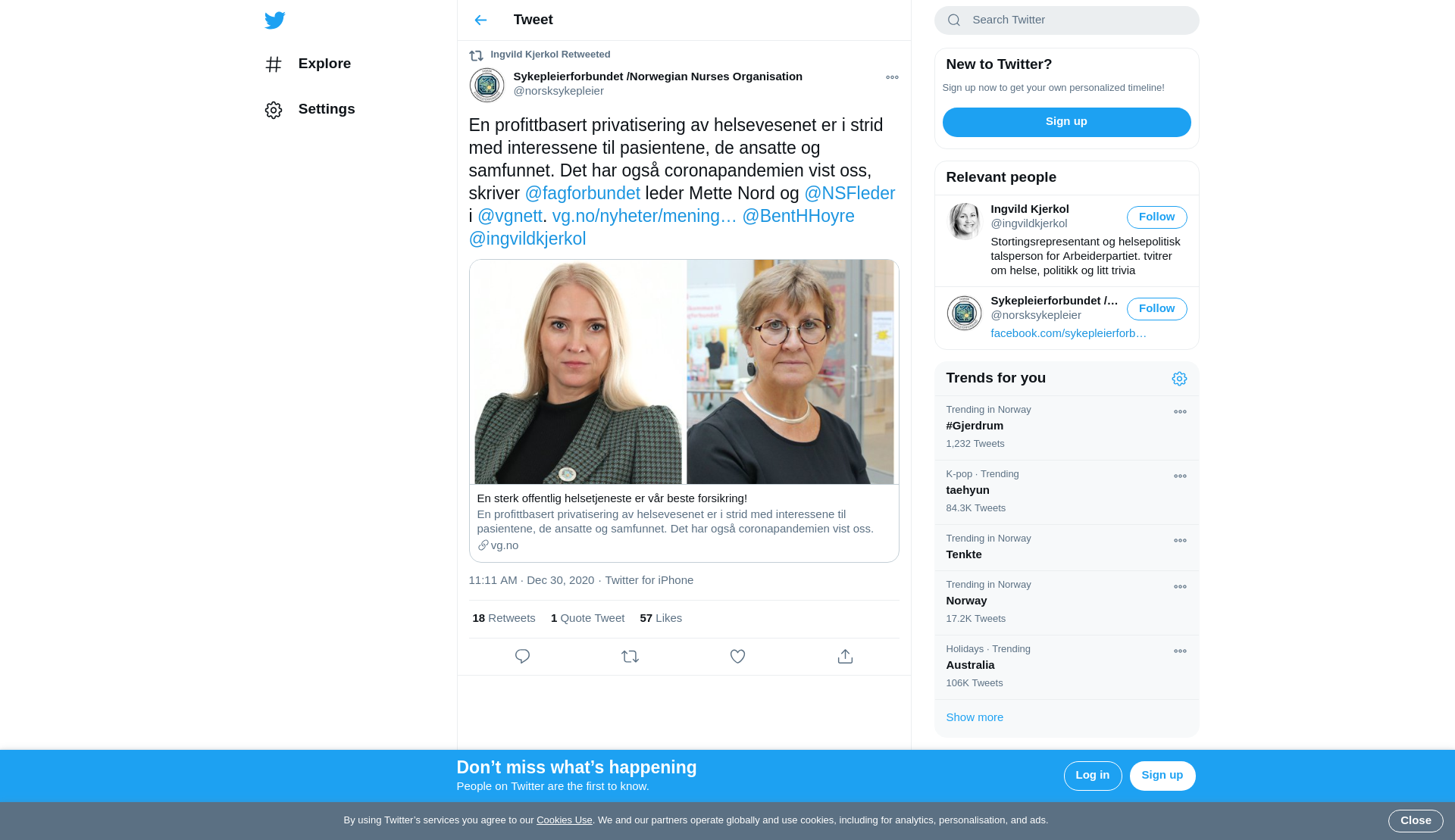The height and width of the screenshot is (840, 1455).
Task: Like the tweet with the heart icon
Action: pos(737,657)
